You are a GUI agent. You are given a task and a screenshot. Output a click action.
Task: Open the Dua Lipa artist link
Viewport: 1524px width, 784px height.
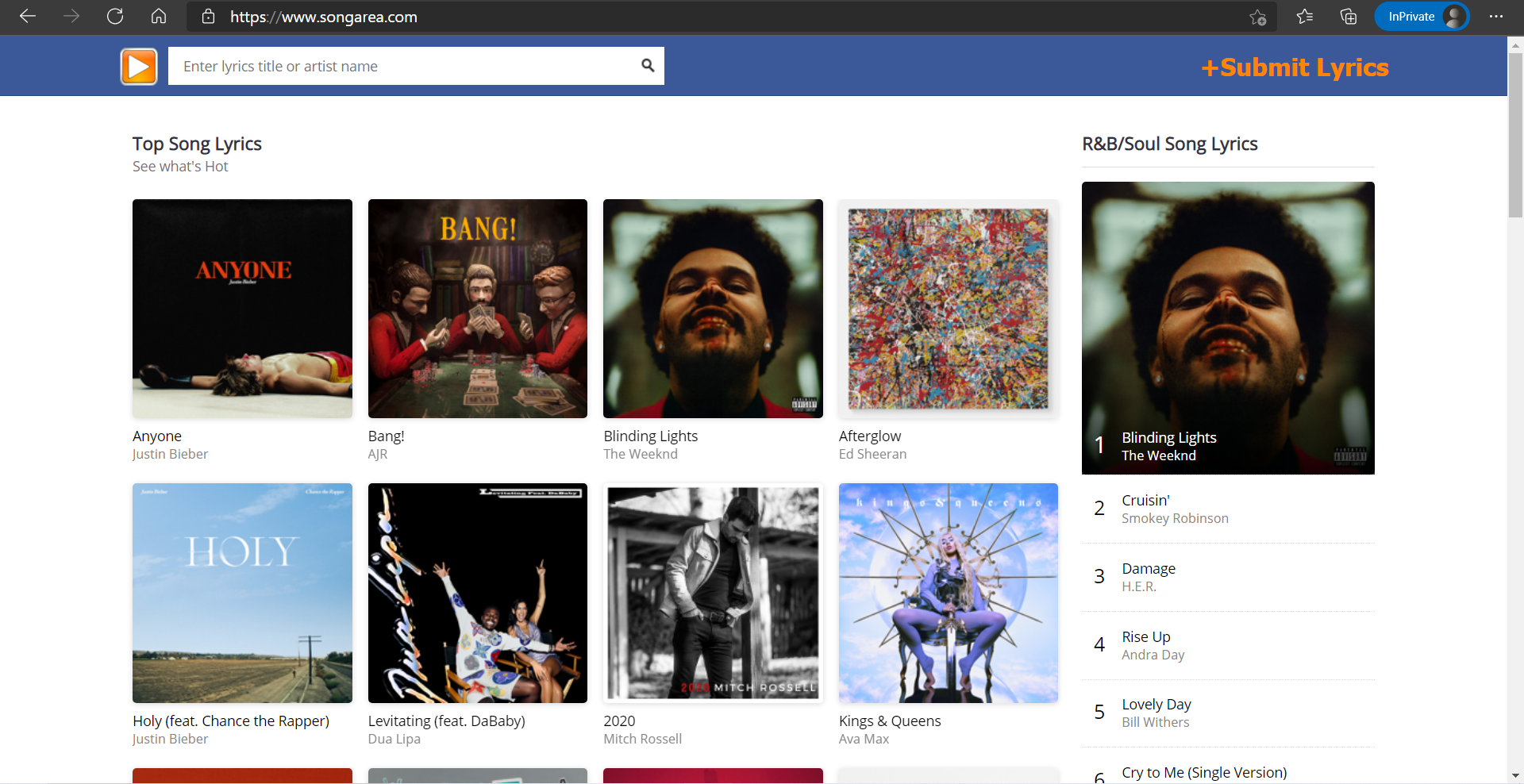394,739
